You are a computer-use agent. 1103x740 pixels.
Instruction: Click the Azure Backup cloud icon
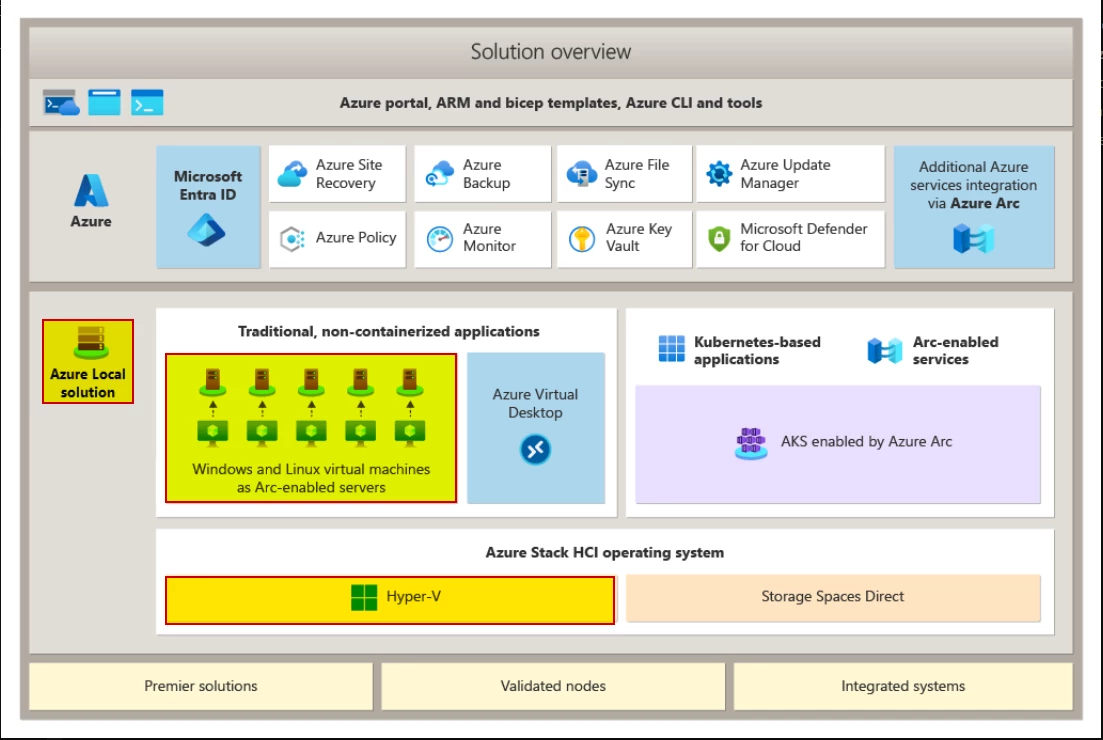[x=440, y=174]
